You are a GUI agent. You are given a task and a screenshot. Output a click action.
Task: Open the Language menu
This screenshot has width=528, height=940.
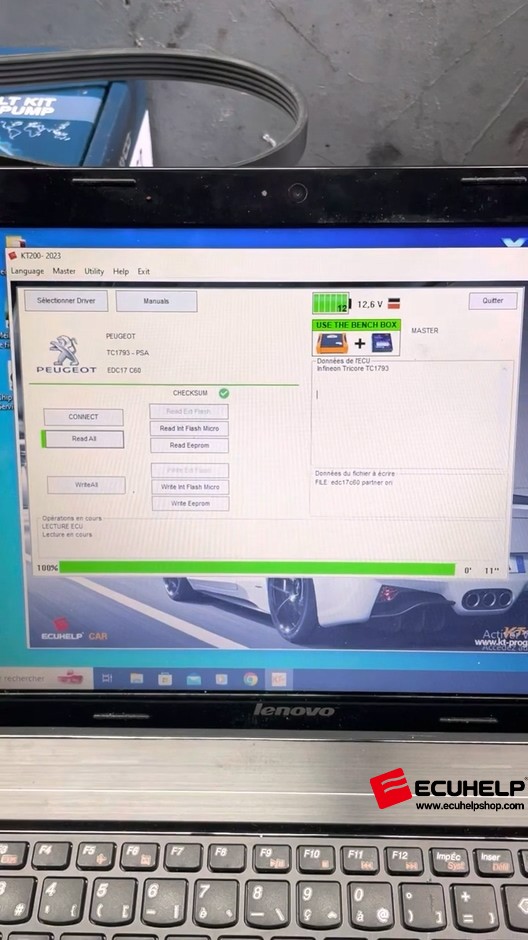click(x=28, y=271)
